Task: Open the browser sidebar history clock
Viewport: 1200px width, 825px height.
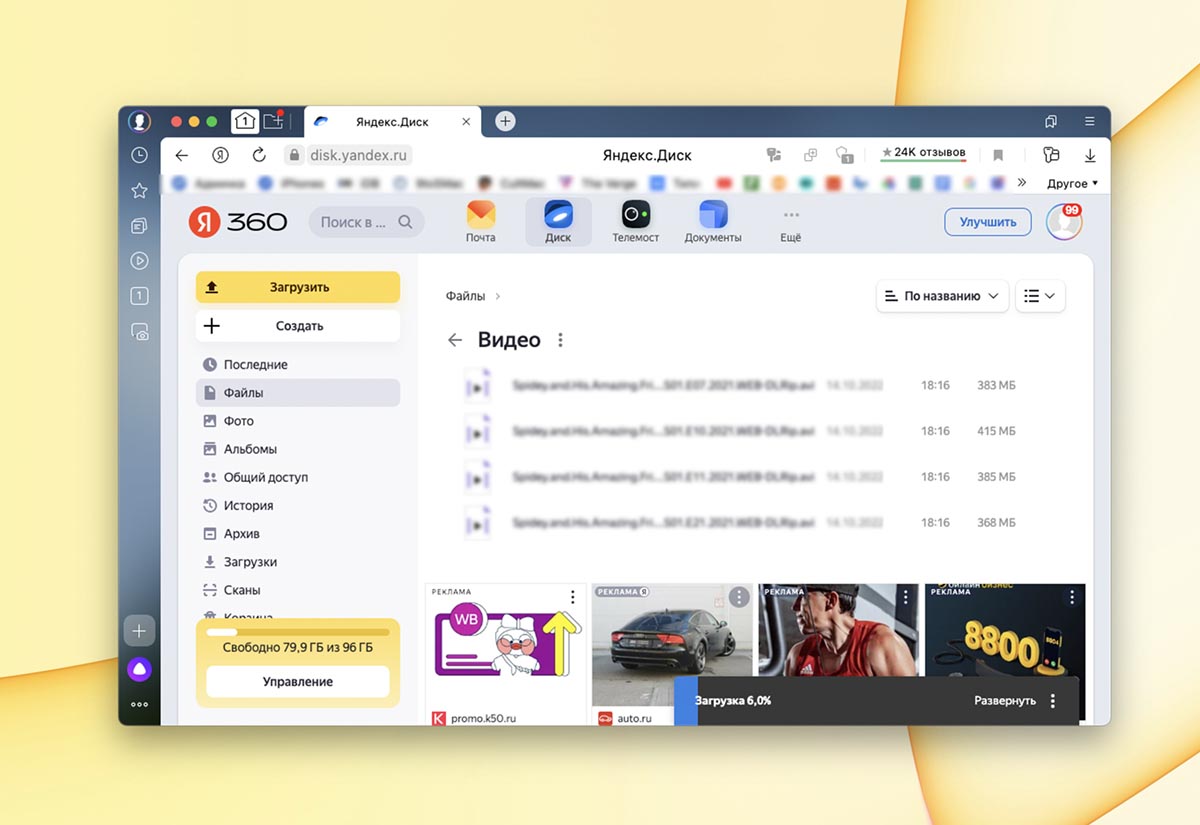Action: (x=139, y=155)
